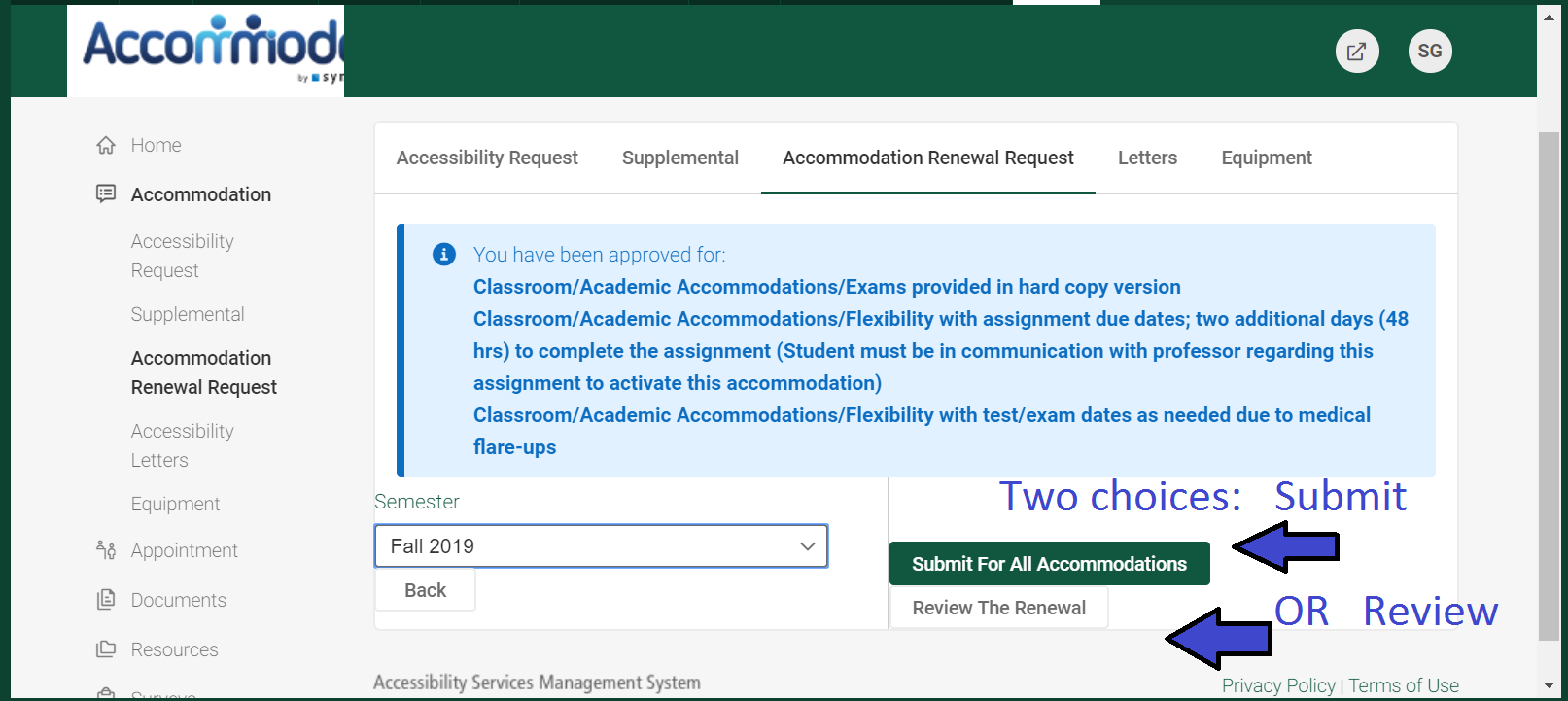
Task: Open the external link icon in header
Action: 1356,52
